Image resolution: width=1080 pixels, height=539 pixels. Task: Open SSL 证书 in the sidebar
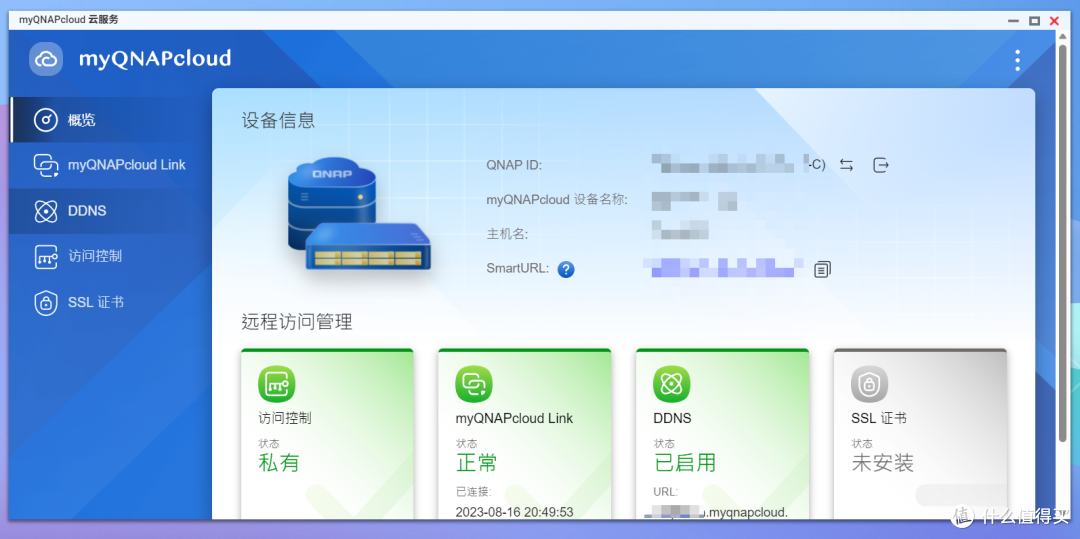[x=110, y=302]
